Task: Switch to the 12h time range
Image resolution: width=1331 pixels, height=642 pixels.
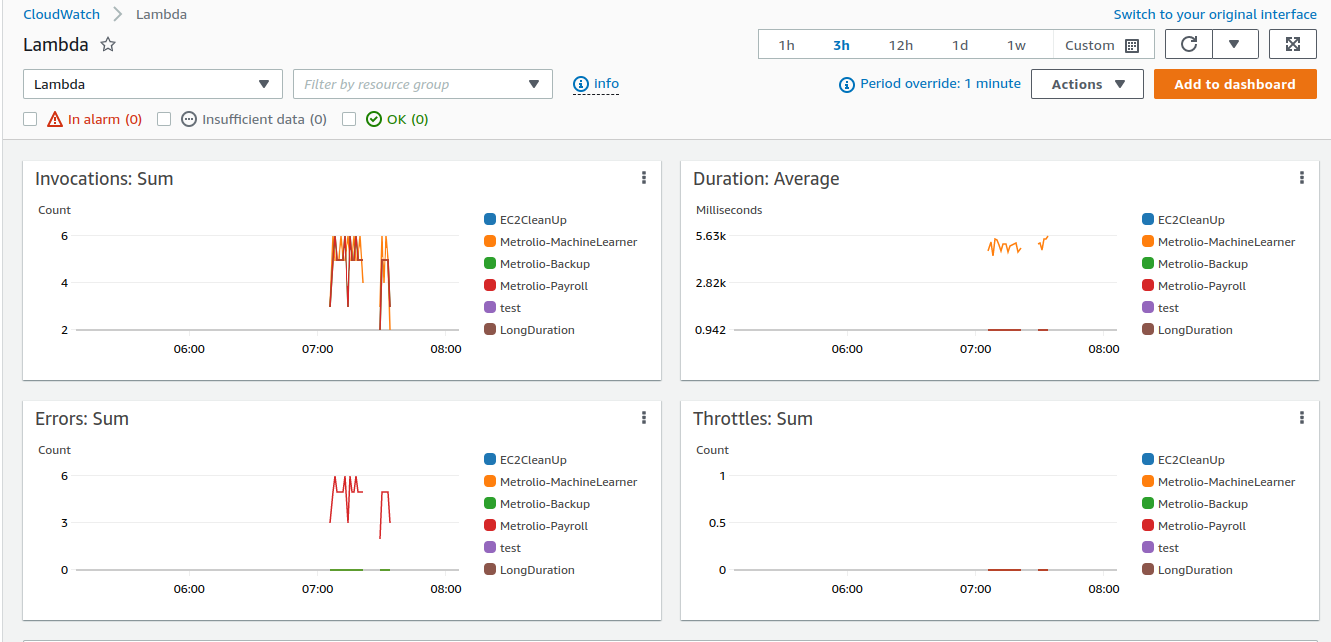Action: click(x=900, y=45)
